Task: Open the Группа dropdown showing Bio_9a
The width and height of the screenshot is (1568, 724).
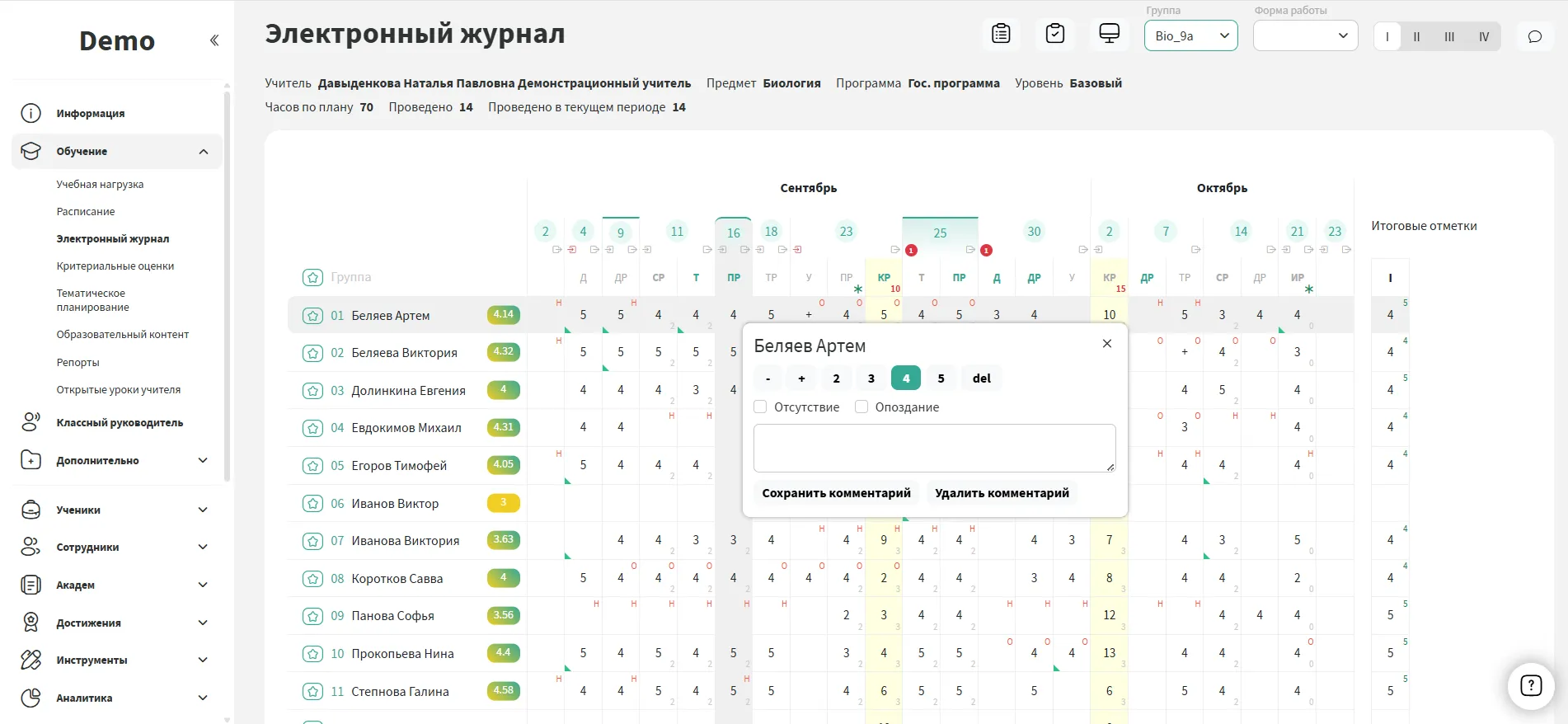Action: [1190, 35]
